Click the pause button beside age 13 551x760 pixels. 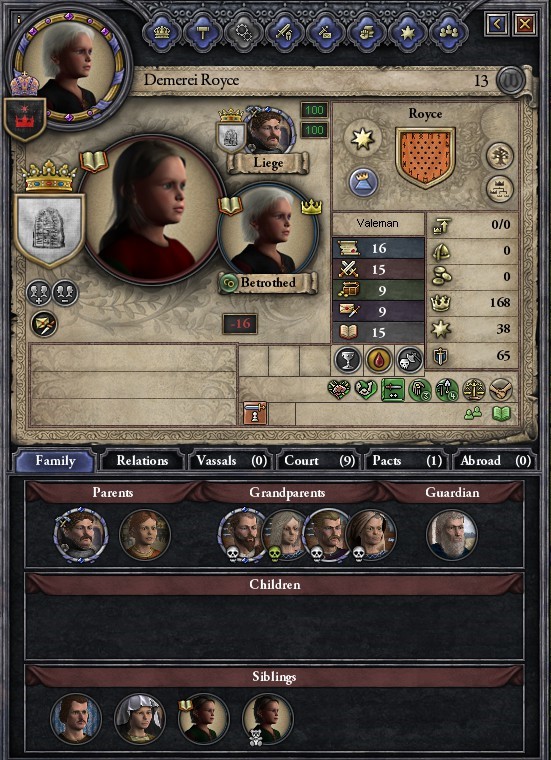coord(511,79)
